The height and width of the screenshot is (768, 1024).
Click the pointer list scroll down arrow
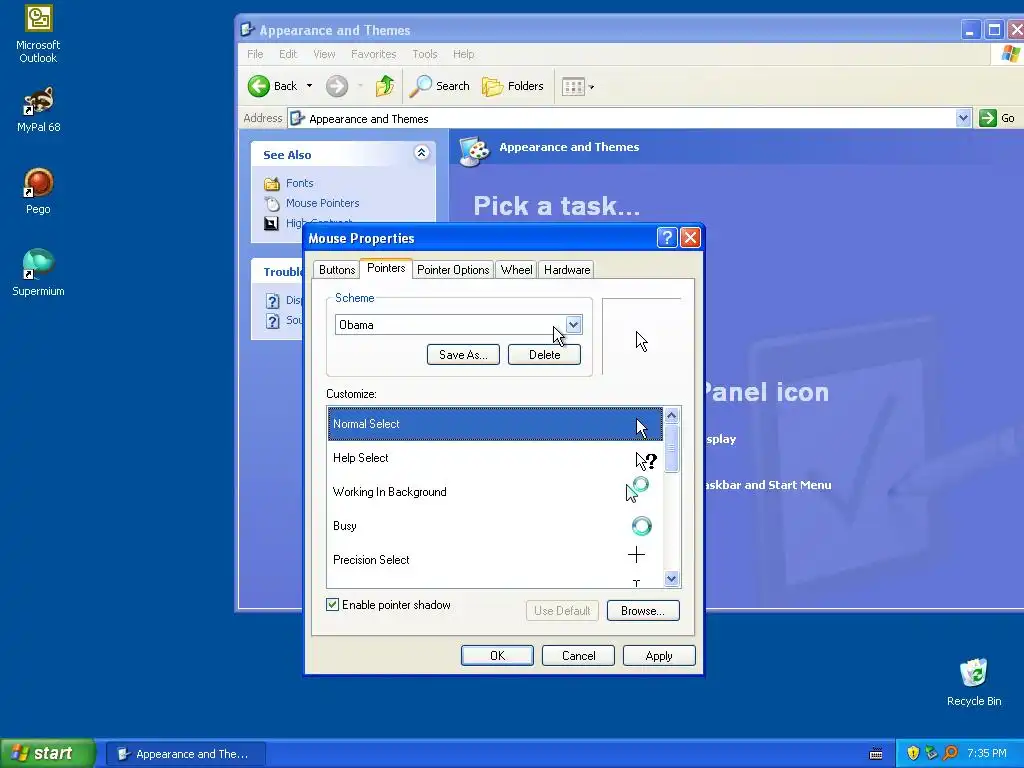[671, 579]
